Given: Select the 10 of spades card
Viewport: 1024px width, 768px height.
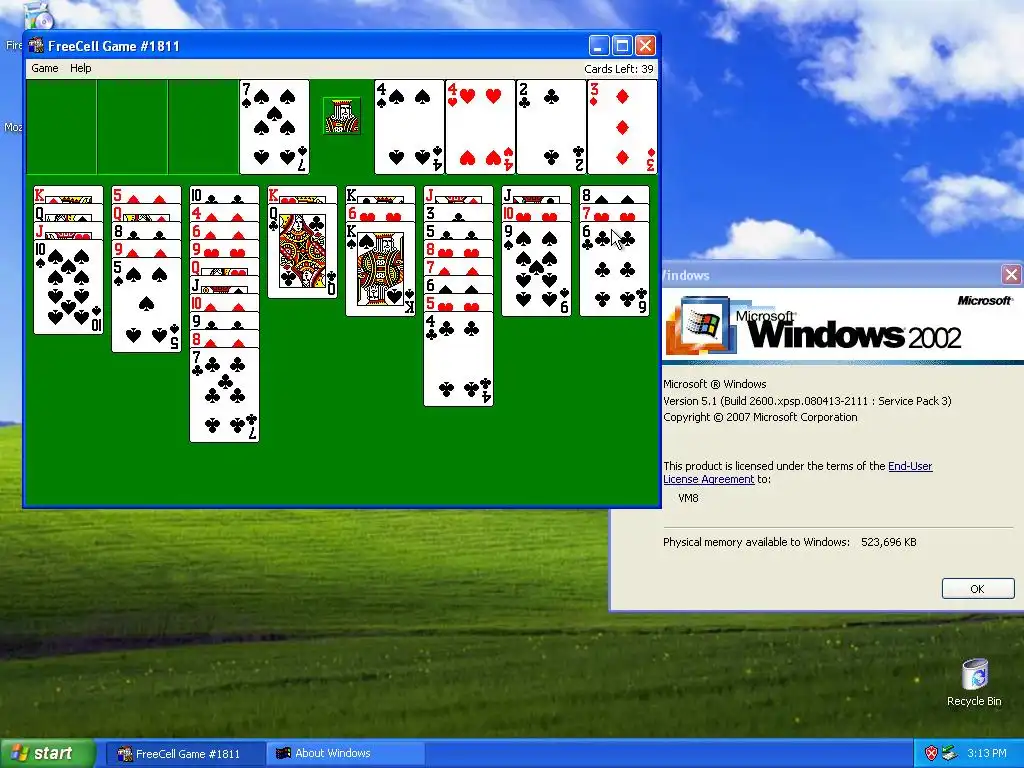Looking at the screenshot, I should point(68,287).
